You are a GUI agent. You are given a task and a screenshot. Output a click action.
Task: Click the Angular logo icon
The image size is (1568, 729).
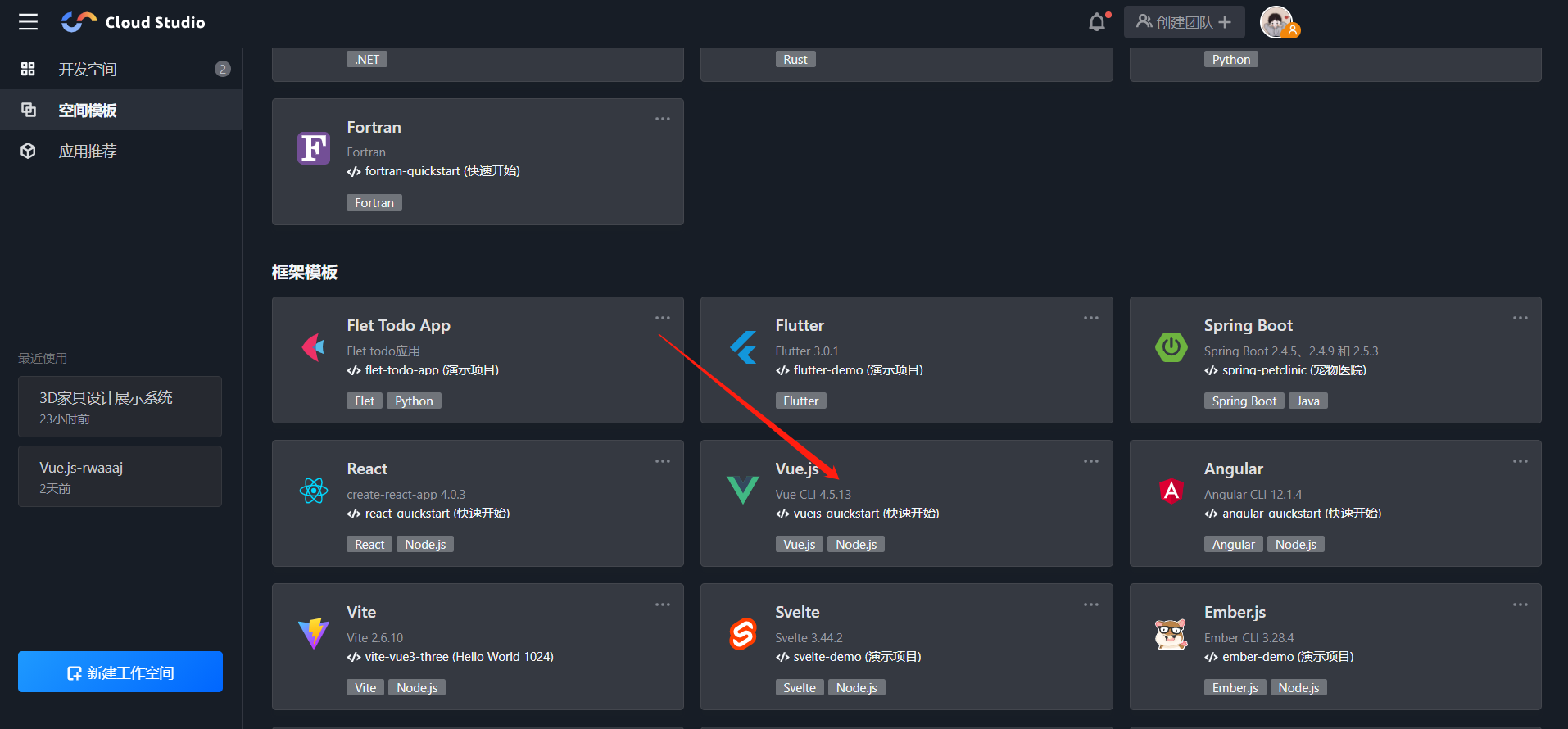pyautogui.click(x=1171, y=491)
